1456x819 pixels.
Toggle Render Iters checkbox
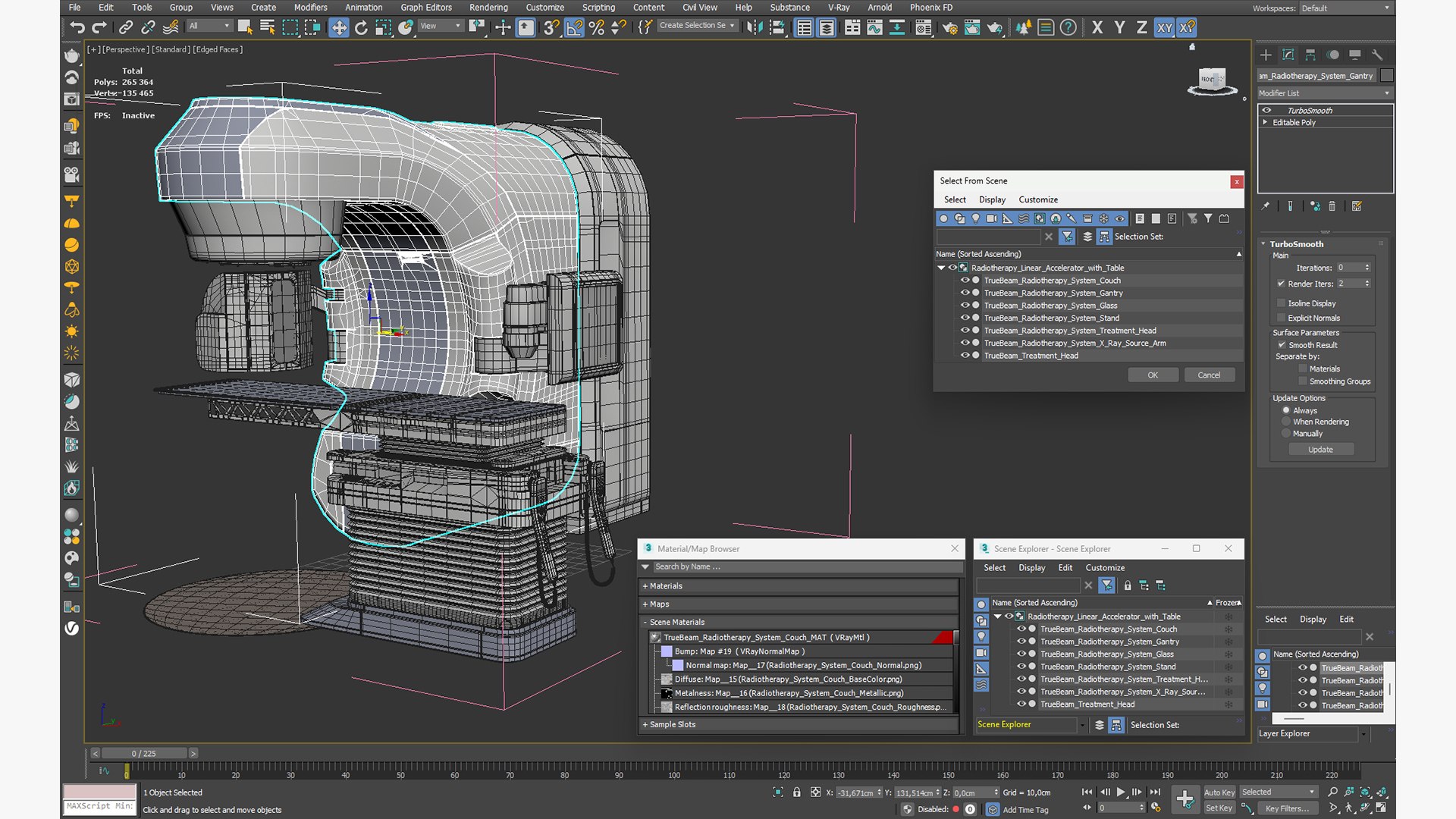click(x=1282, y=284)
